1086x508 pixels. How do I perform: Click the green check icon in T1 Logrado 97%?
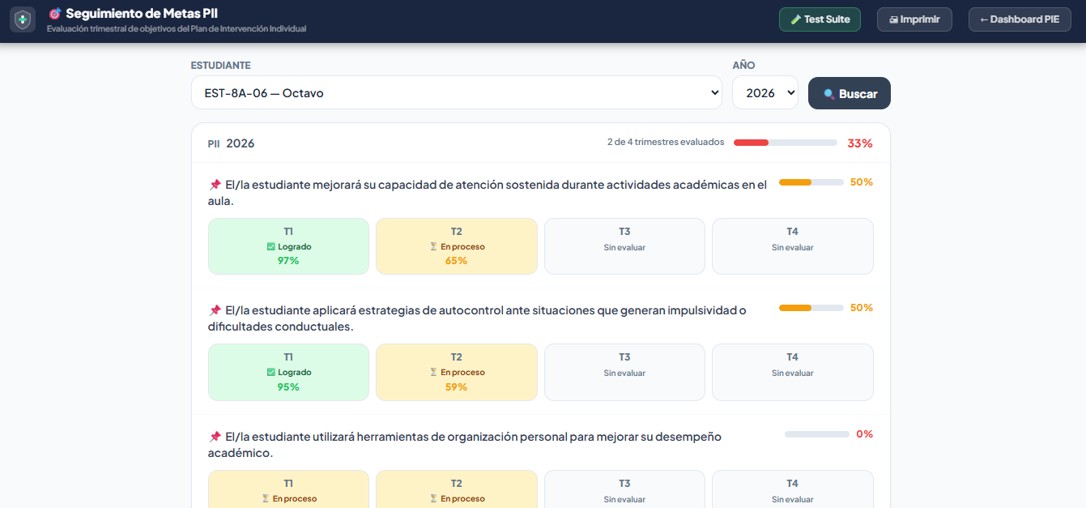pyautogui.click(x=271, y=246)
